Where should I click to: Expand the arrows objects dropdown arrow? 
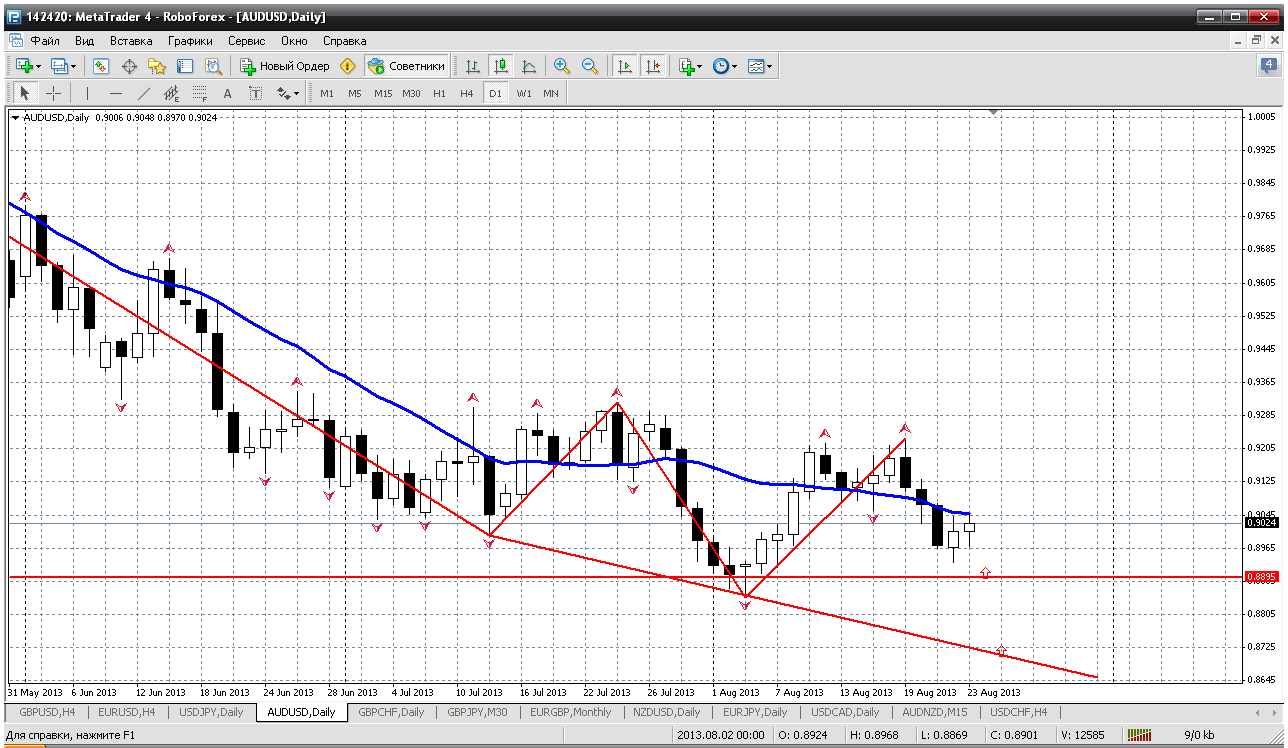[x=297, y=93]
